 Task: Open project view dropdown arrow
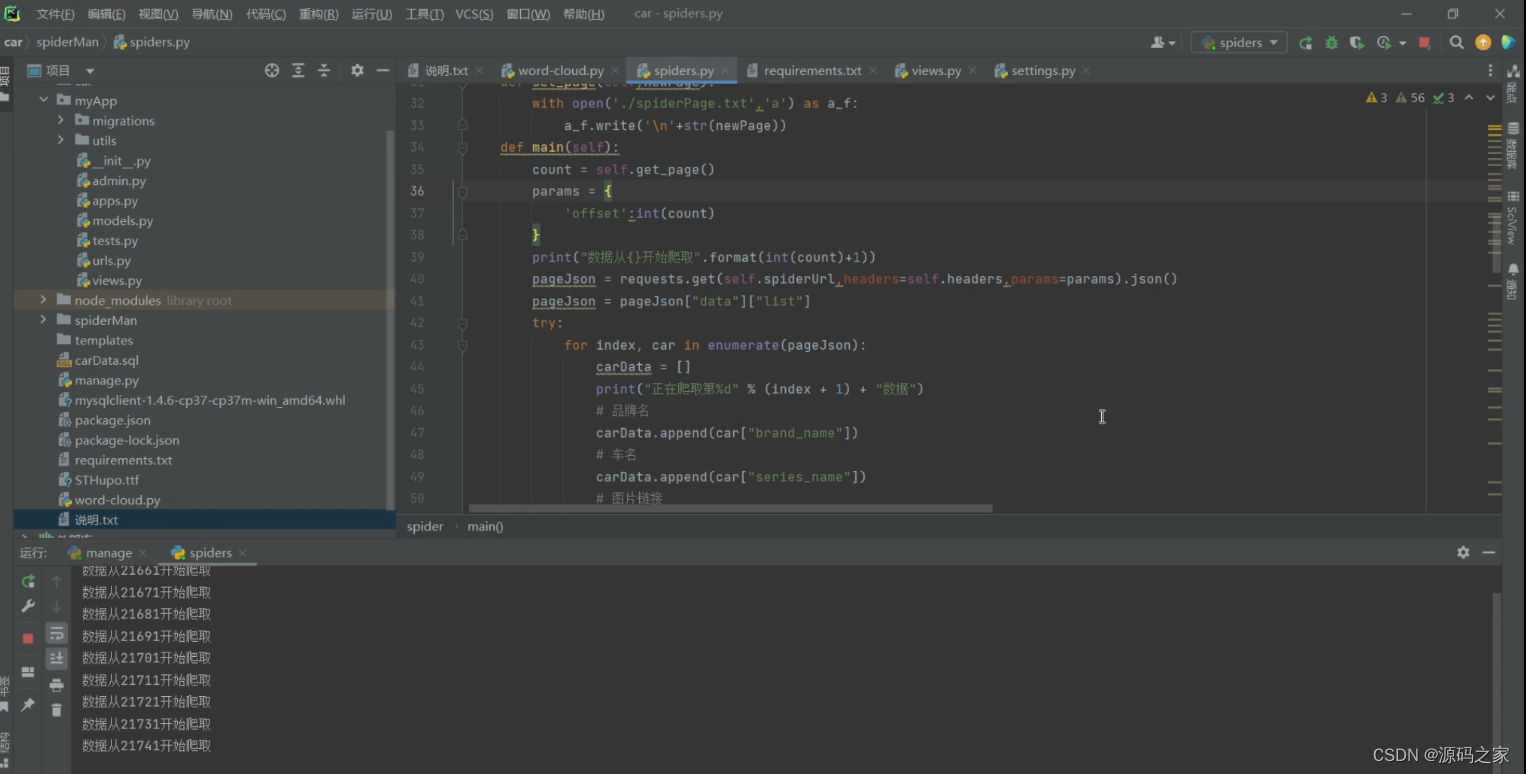point(90,71)
